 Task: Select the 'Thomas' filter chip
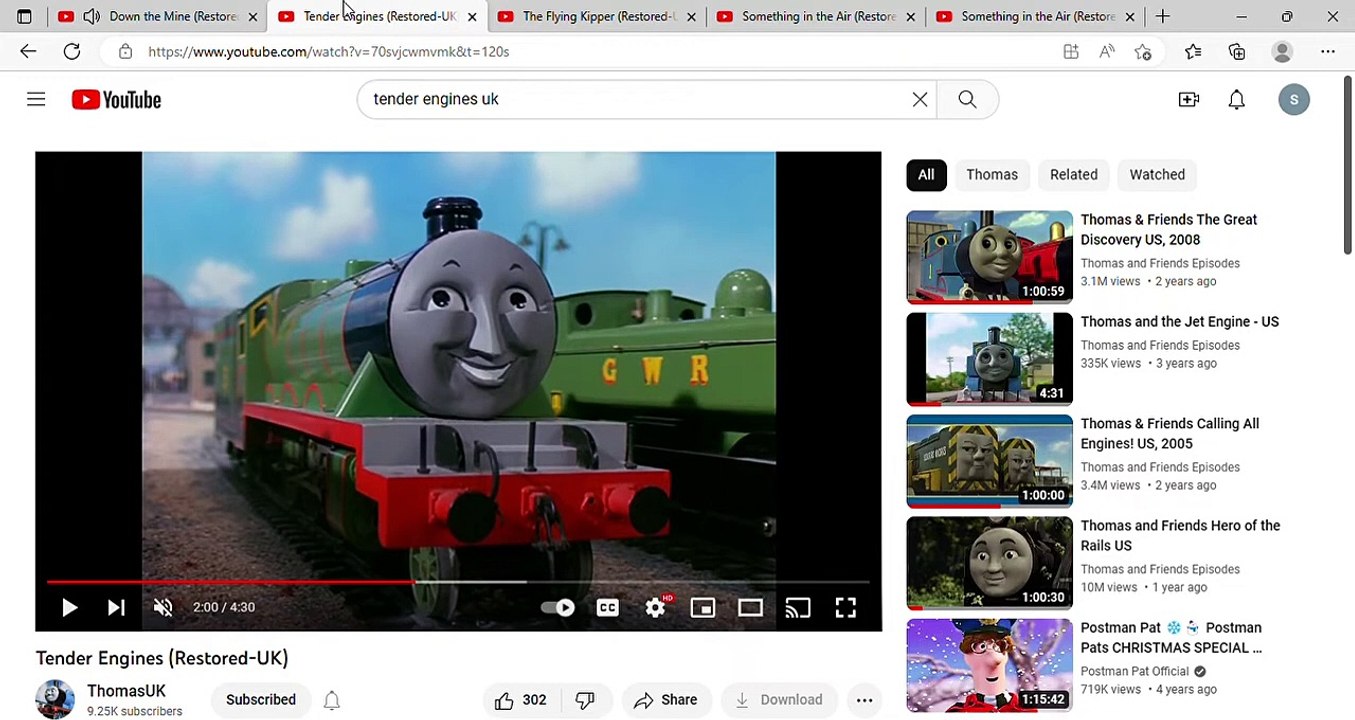coord(992,174)
